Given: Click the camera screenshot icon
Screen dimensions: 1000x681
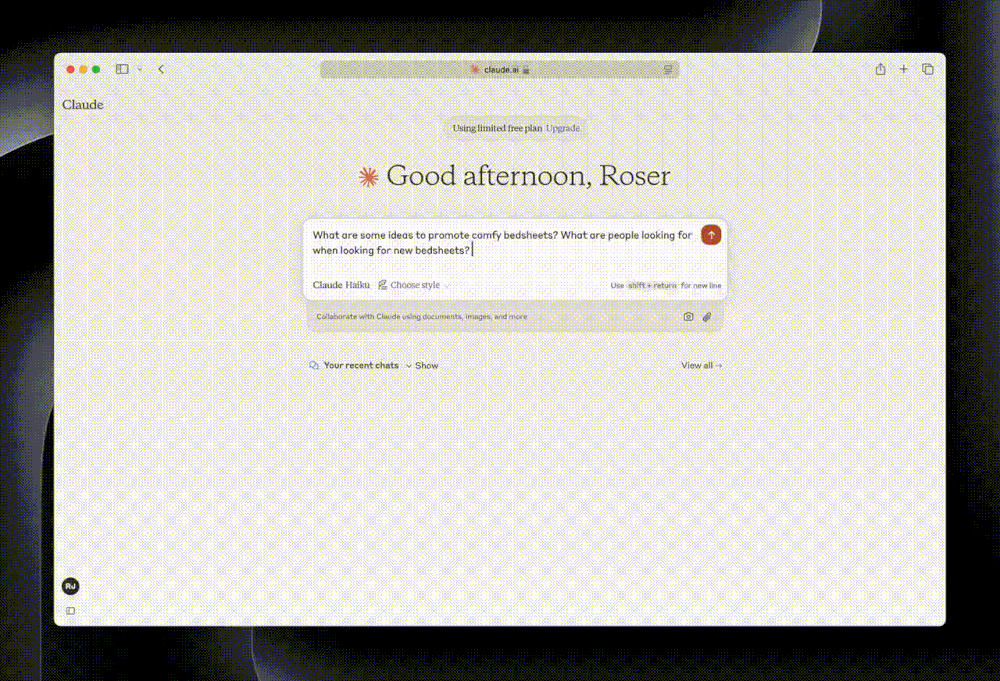Looking at the screenshot, I should point(688,316).
